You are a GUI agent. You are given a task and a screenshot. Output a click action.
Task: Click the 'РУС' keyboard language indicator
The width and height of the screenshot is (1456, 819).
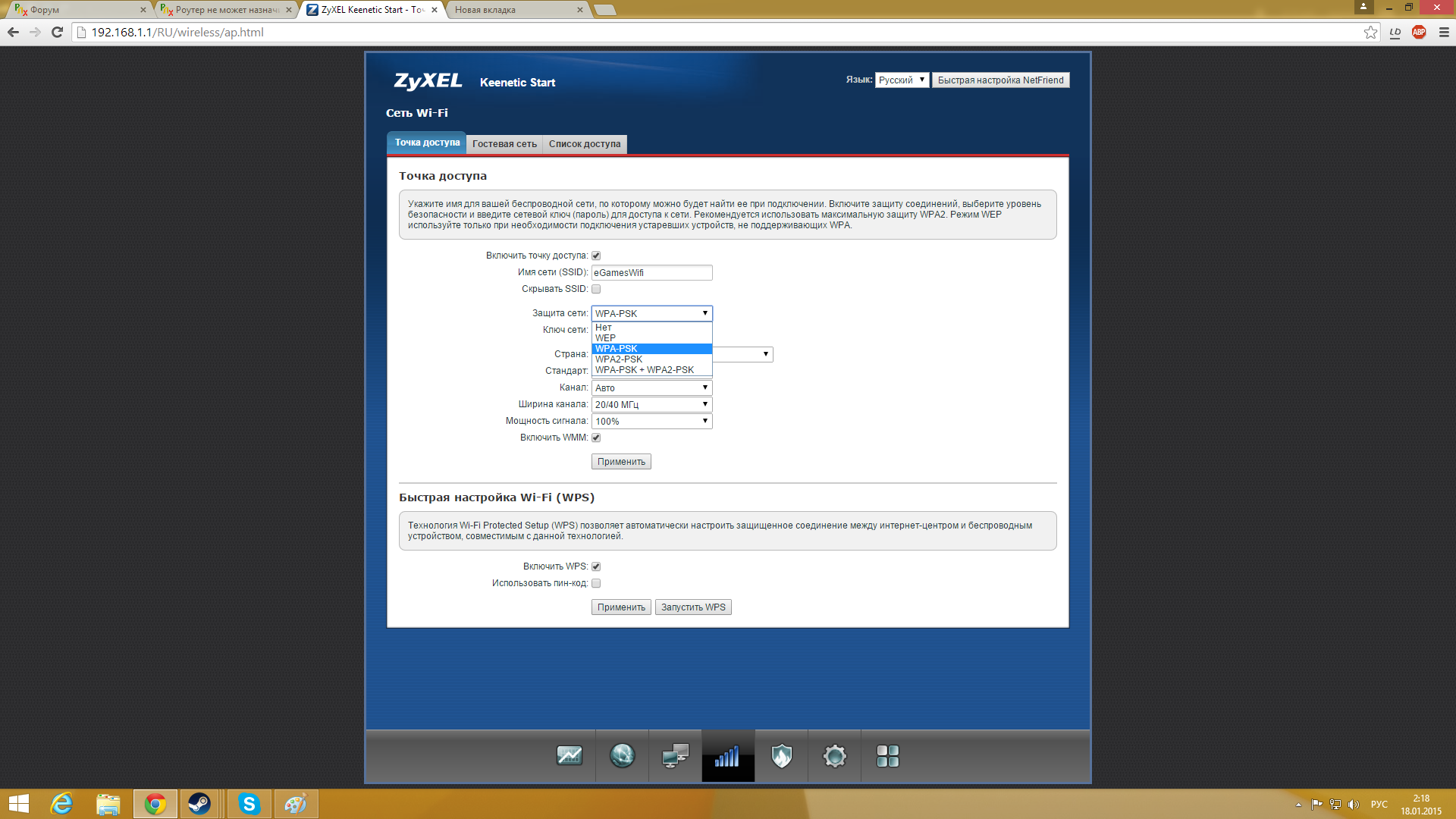[1379, 805]
